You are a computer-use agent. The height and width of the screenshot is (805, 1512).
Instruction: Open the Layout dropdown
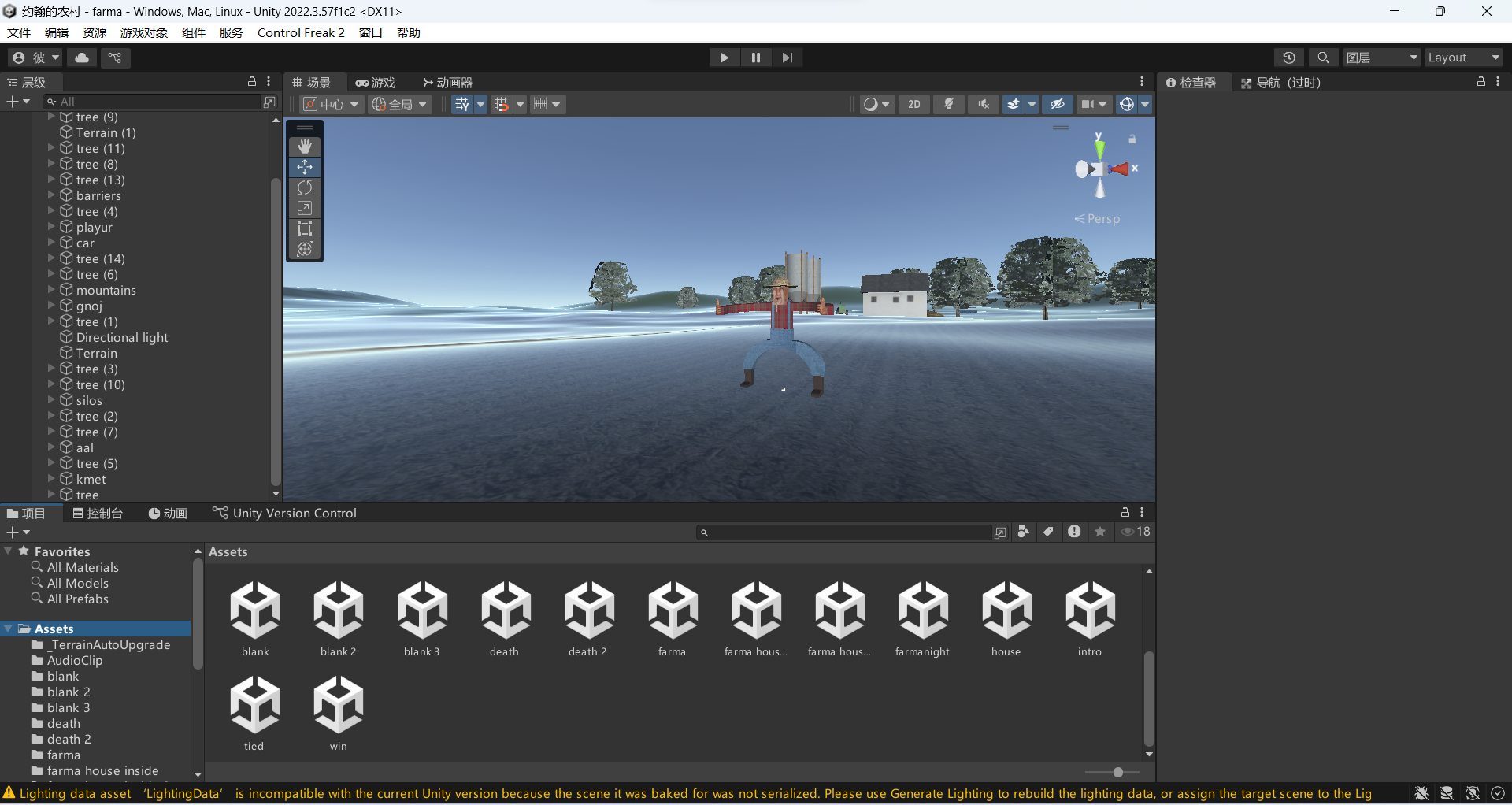click(x=1464, y=57)
